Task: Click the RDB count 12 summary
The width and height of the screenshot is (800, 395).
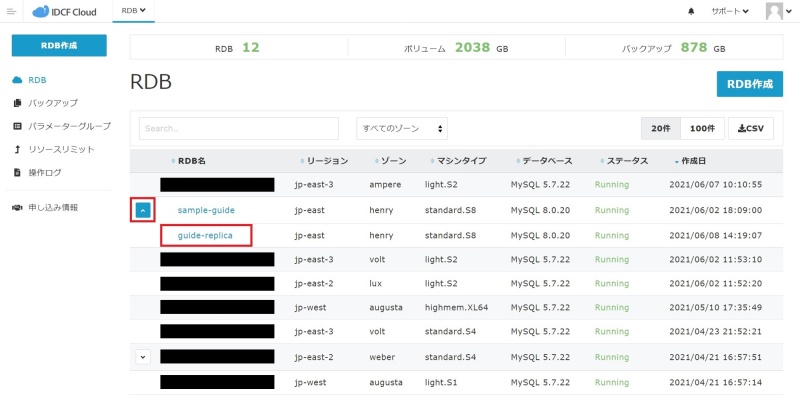Action: click(x=237, y=48)
